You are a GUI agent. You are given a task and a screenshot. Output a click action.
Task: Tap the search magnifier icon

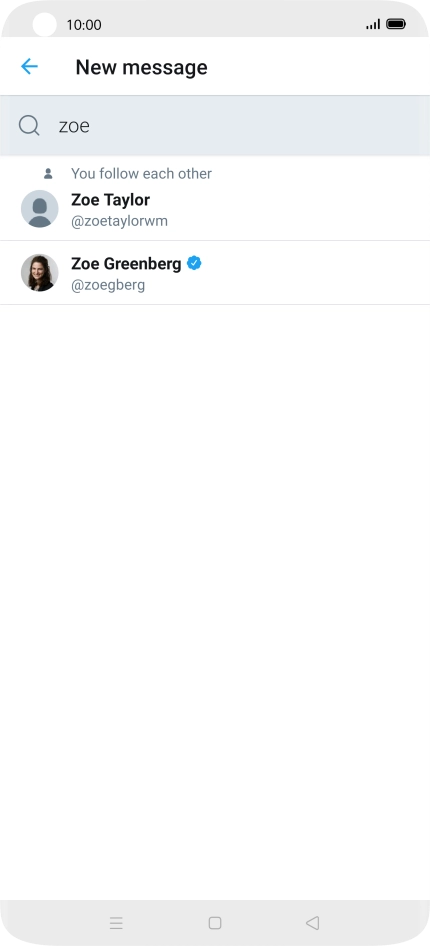[x=29, y=125]
